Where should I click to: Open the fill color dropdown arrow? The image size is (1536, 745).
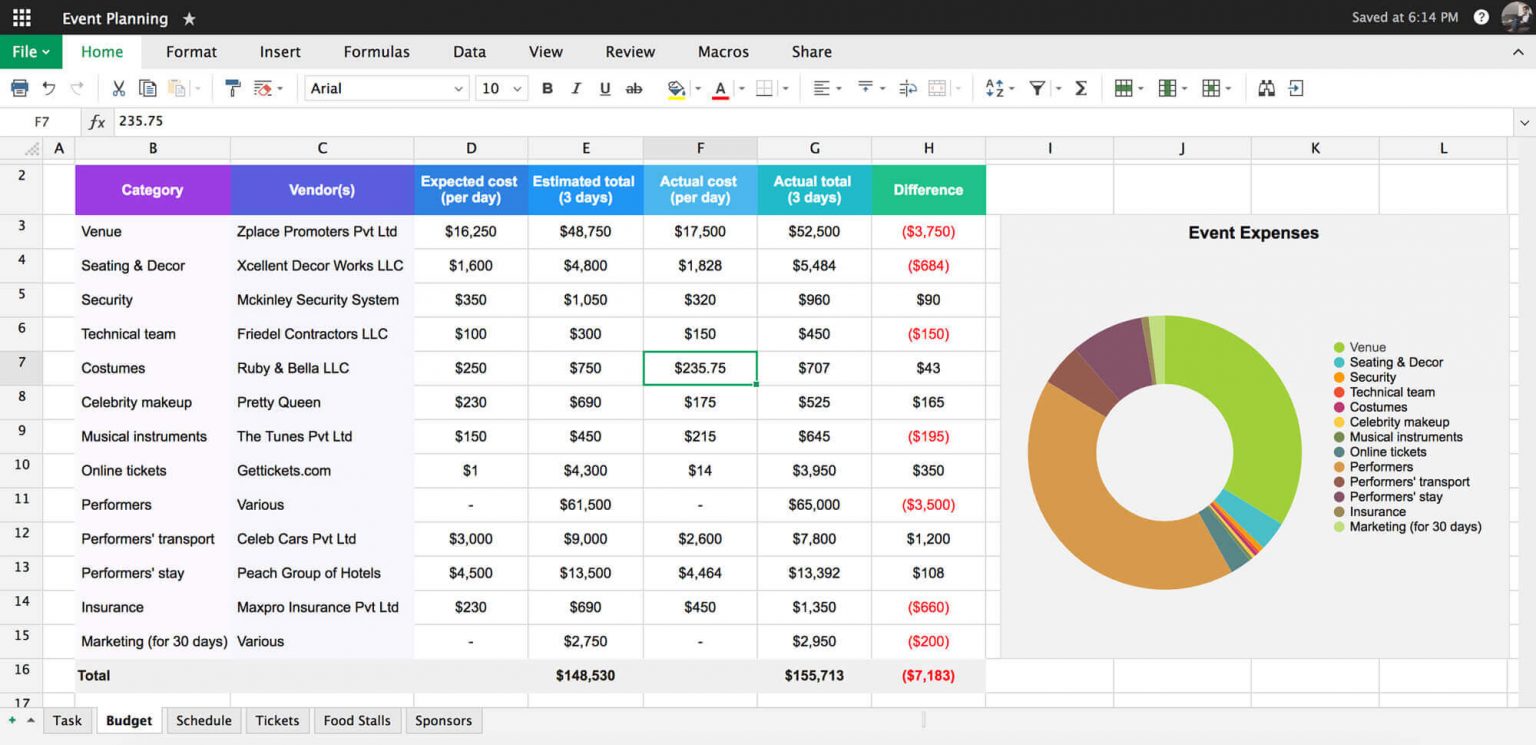click(696, 88)
